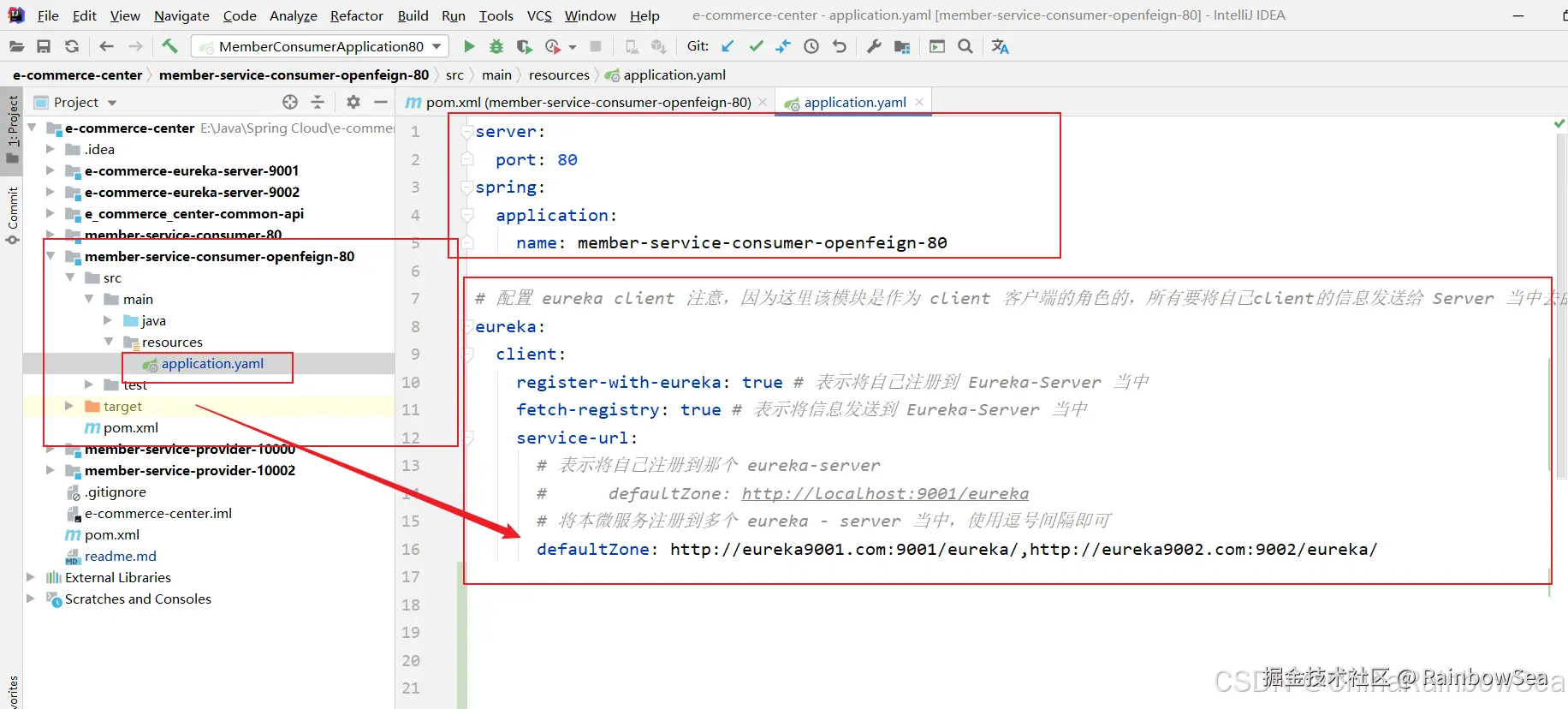
Task: Click the resources breadcrumb in the navigation bar
Action: 559,74
